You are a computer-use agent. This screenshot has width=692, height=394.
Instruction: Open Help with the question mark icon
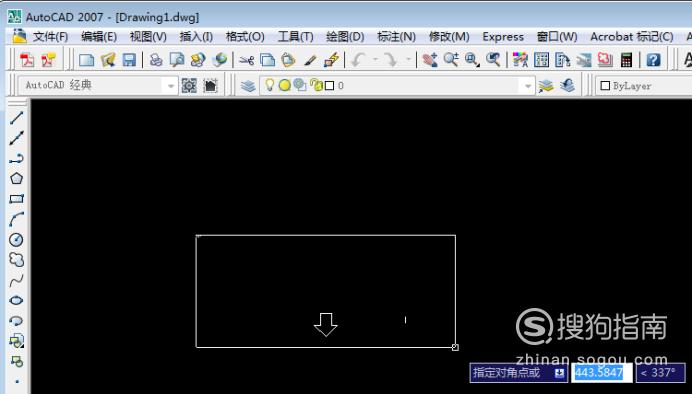(x=653, y=60)
